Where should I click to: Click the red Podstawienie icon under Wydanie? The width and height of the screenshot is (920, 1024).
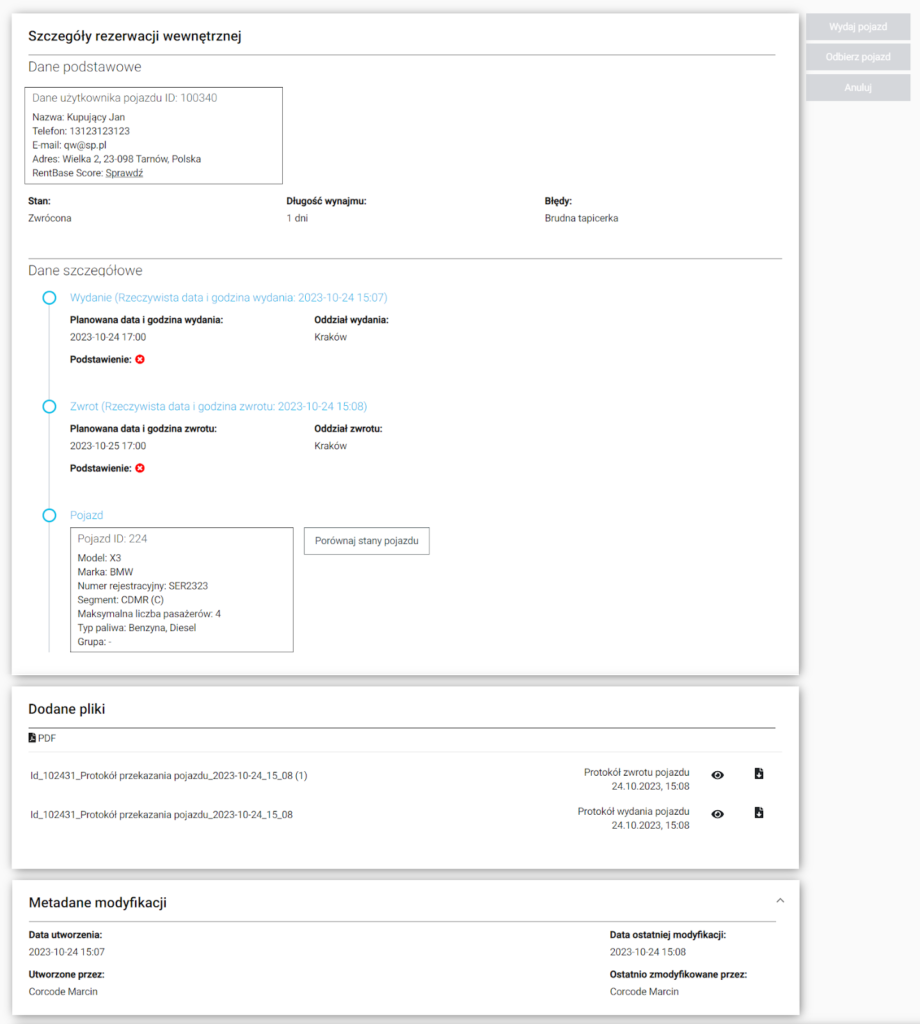point(140,359)
